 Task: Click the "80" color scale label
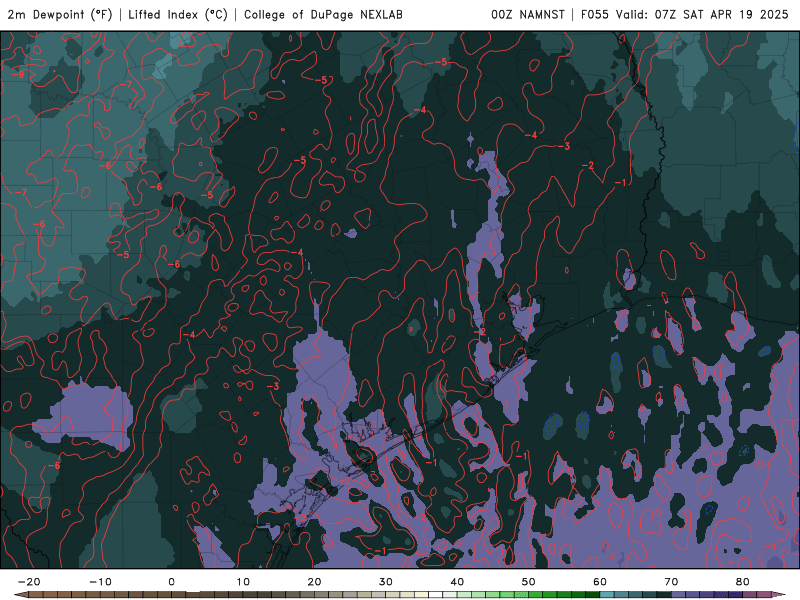click(743, 582)
